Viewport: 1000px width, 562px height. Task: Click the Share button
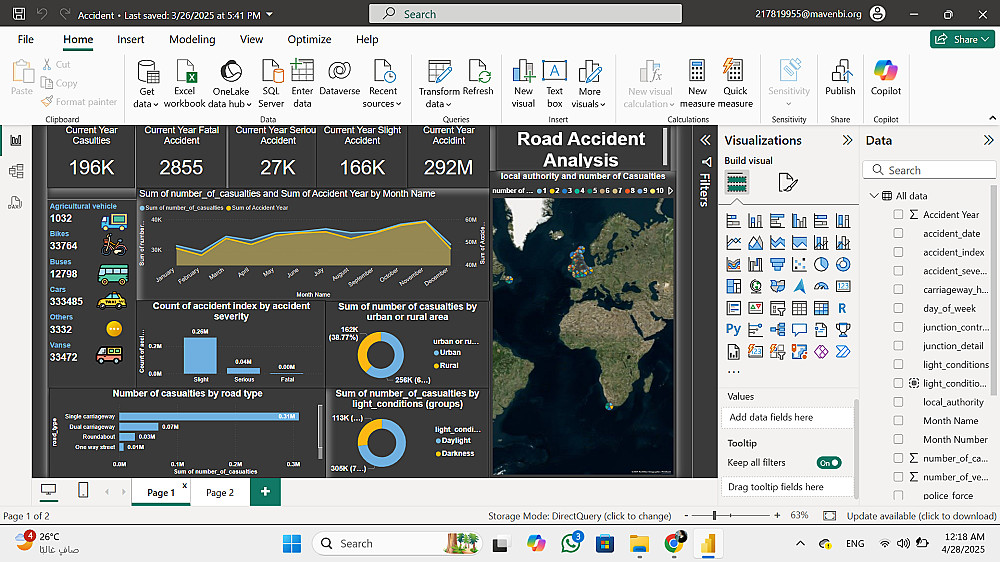pyautogui.click(x=961, y=39)
